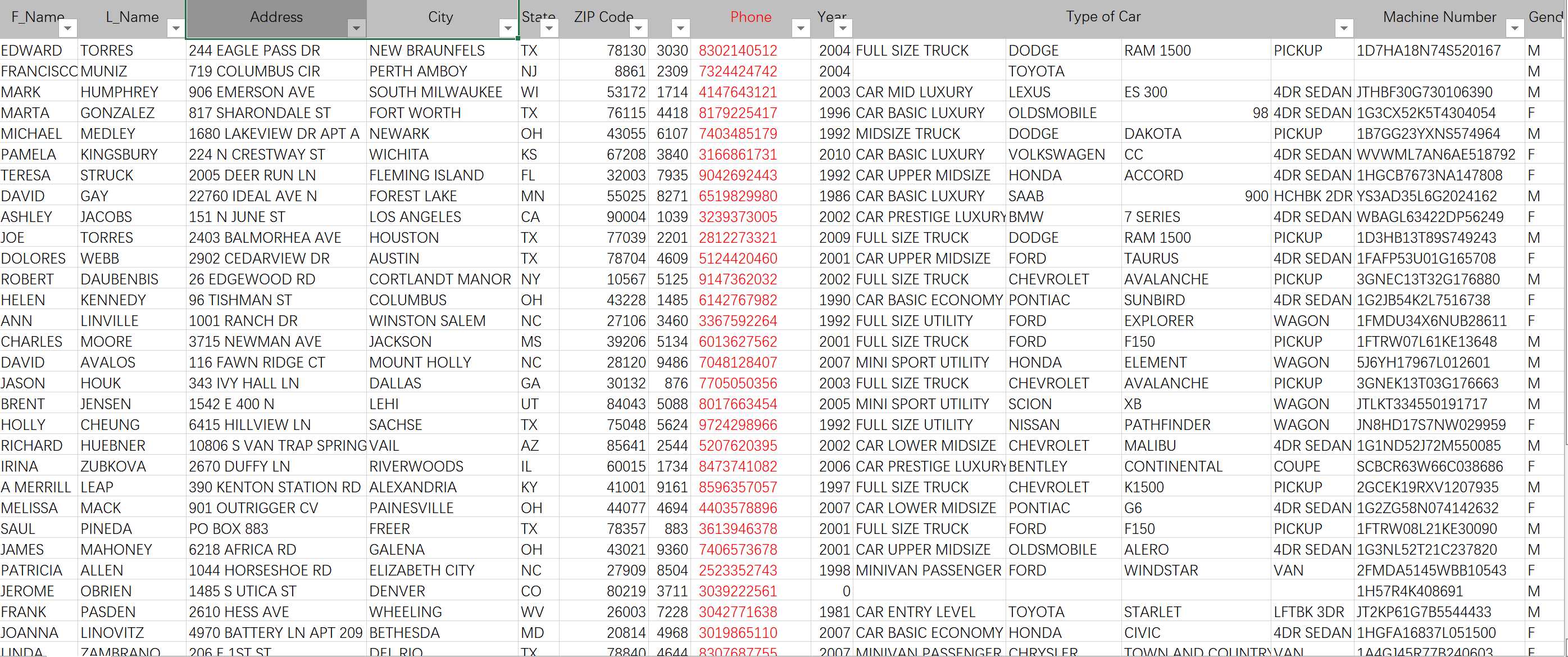Image resolution: width=1568 pixels, height=657 pixels.
Task: Select the SCION make cell
Action: [1063, 404]
